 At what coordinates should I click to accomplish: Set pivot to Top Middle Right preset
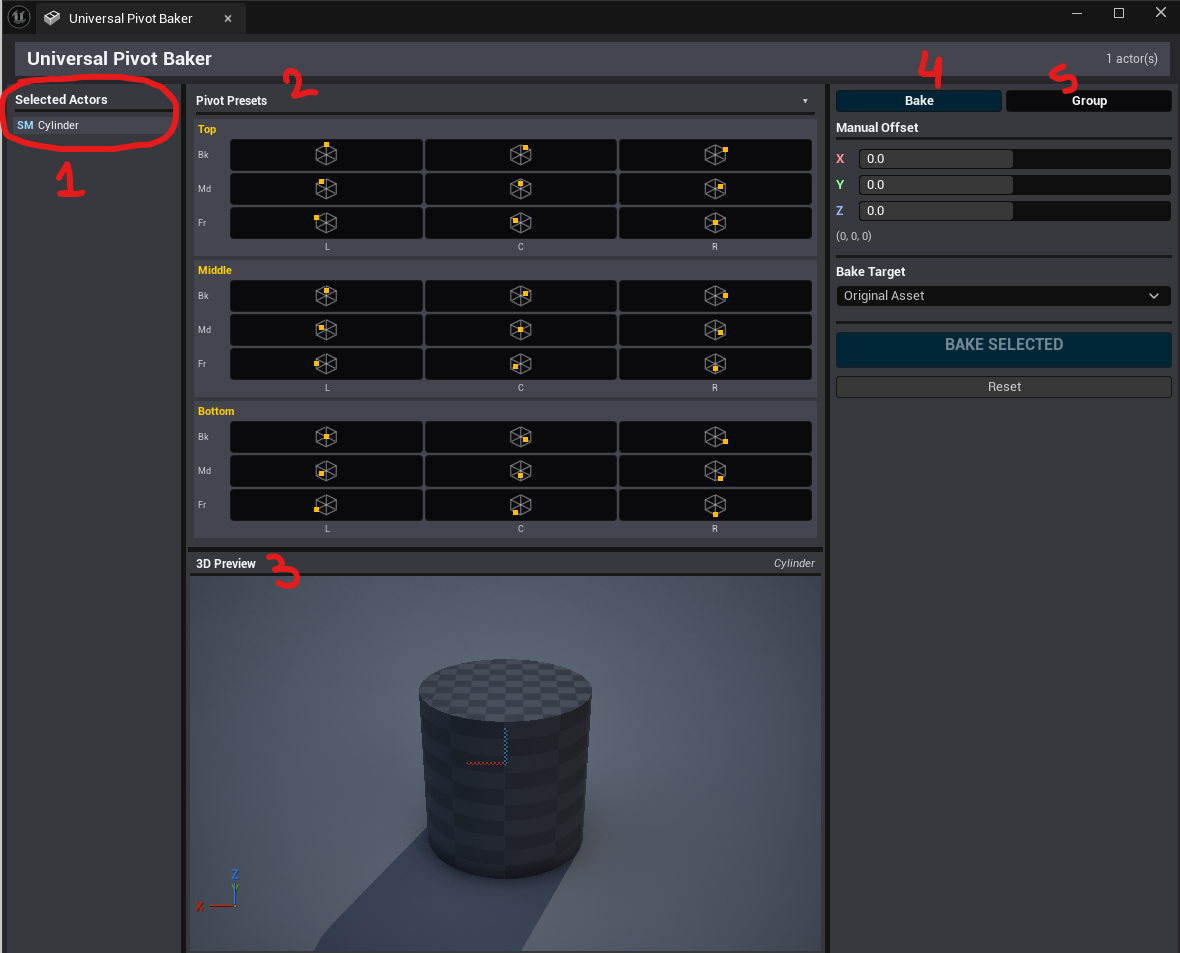point(715,188)
